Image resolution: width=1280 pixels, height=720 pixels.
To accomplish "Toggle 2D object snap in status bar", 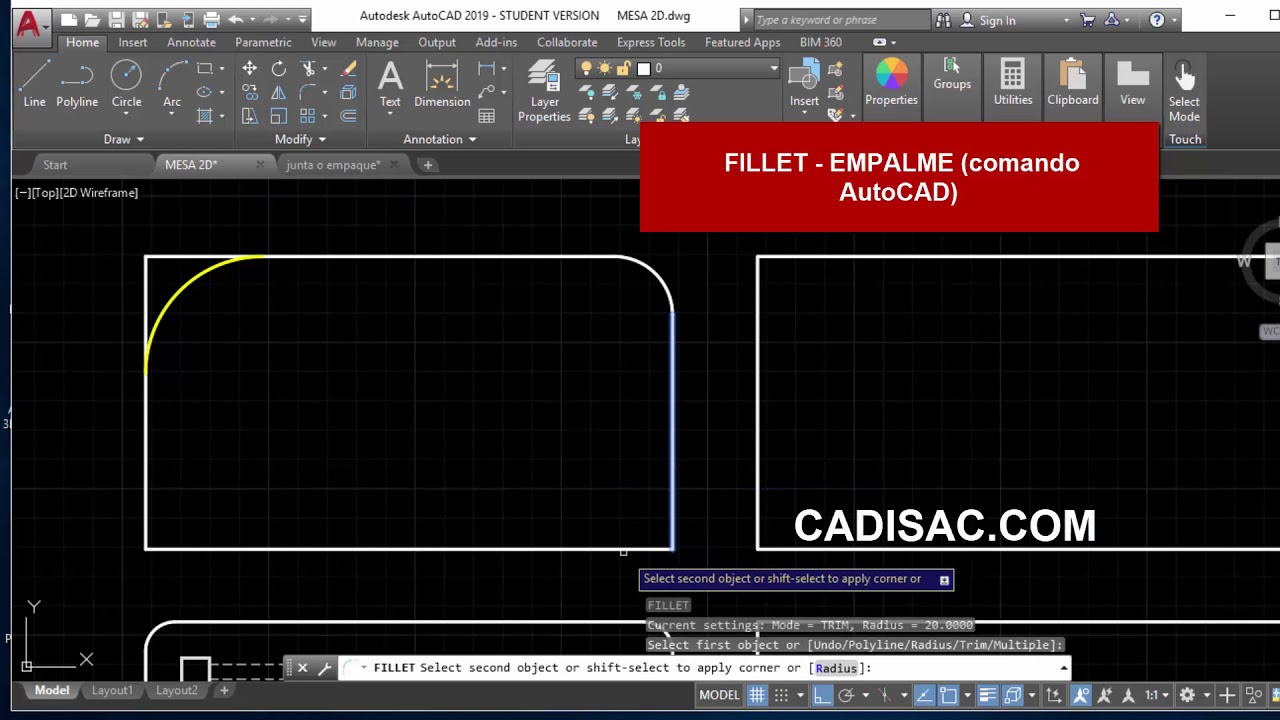I will click(x=949, y=695).
